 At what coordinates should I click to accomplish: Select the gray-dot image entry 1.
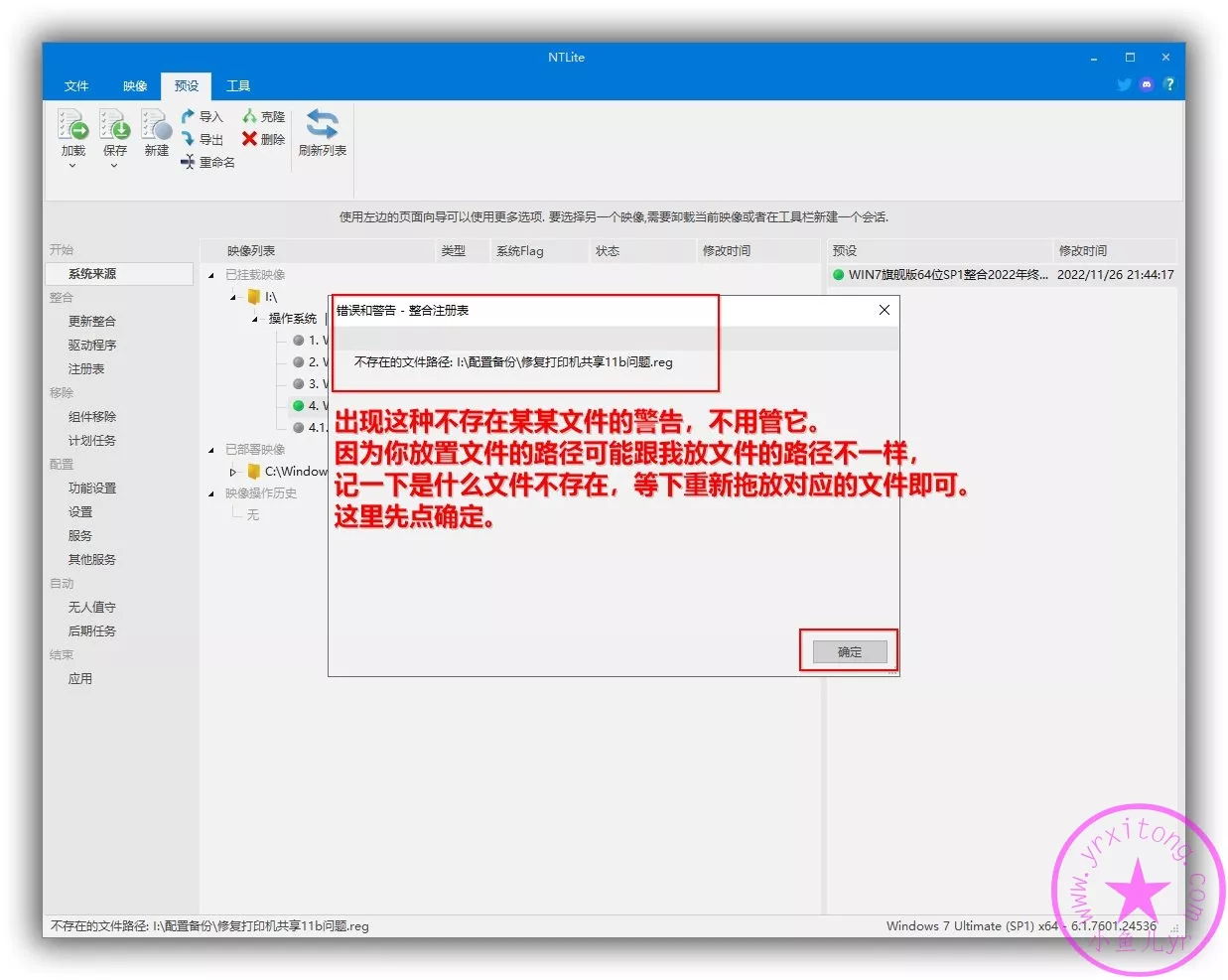click(299, 341)
